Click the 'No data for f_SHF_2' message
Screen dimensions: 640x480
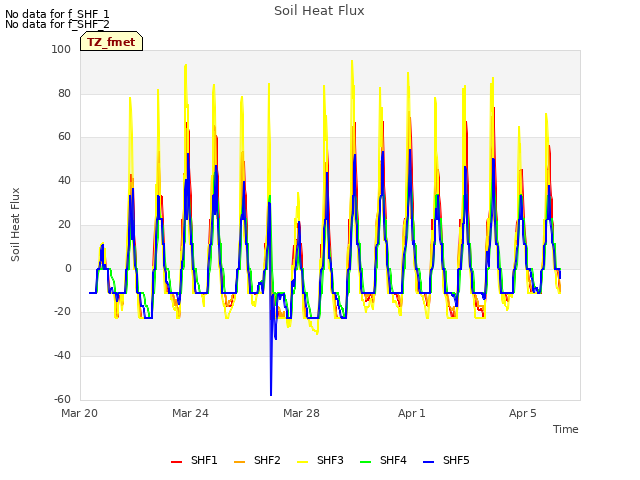pyautogui.click(x=57, y=24)
